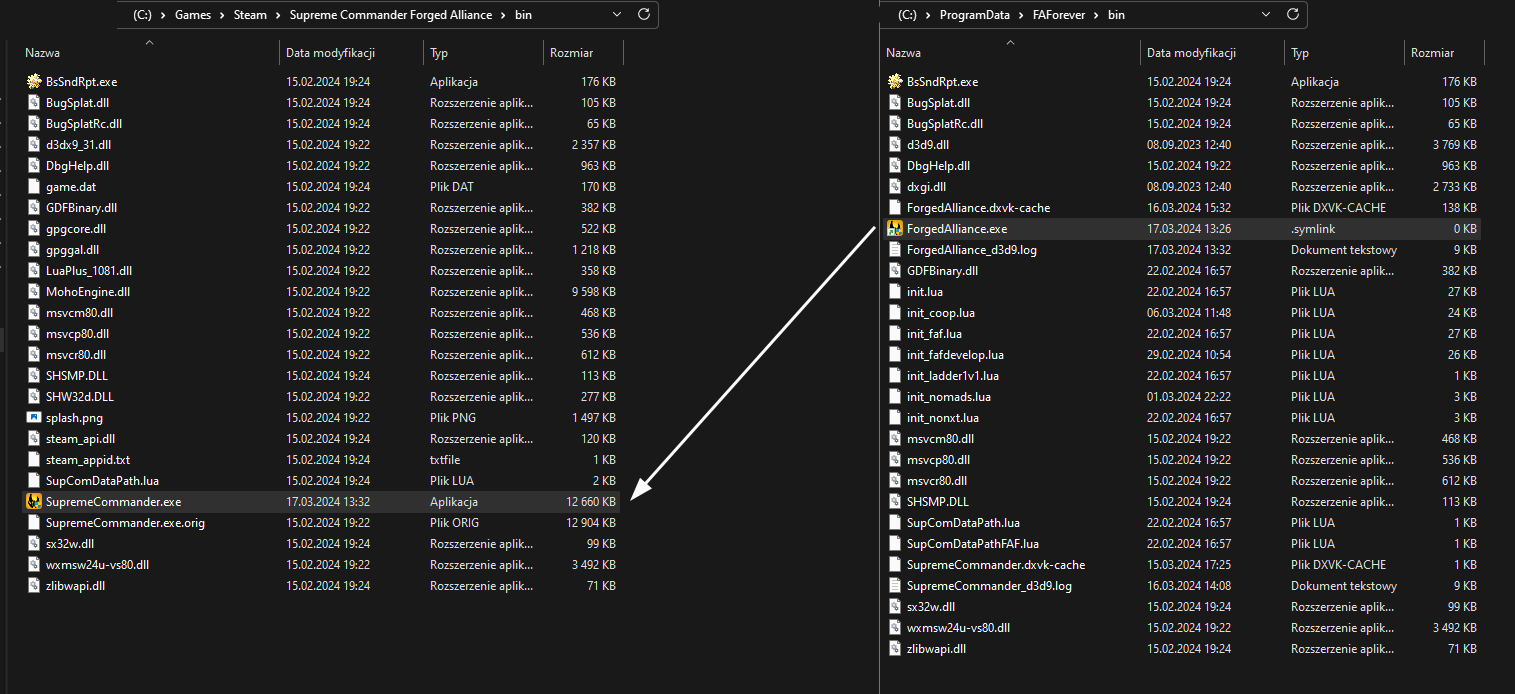
Task: Click the d3dx9_31.dll file icon
Action: coord(34,145)
